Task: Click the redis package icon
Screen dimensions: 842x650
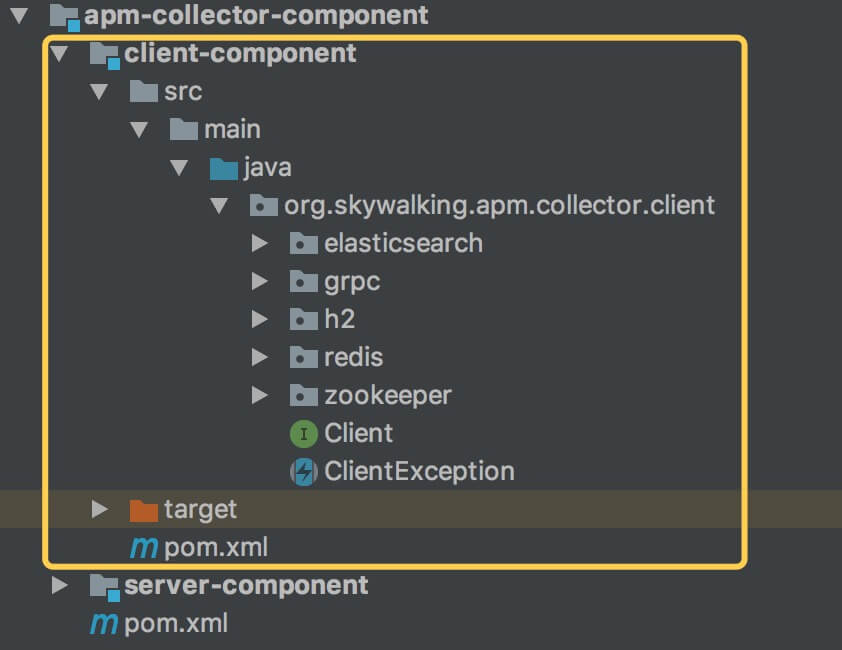Action: pyautogui.click(x=304, y=358)
